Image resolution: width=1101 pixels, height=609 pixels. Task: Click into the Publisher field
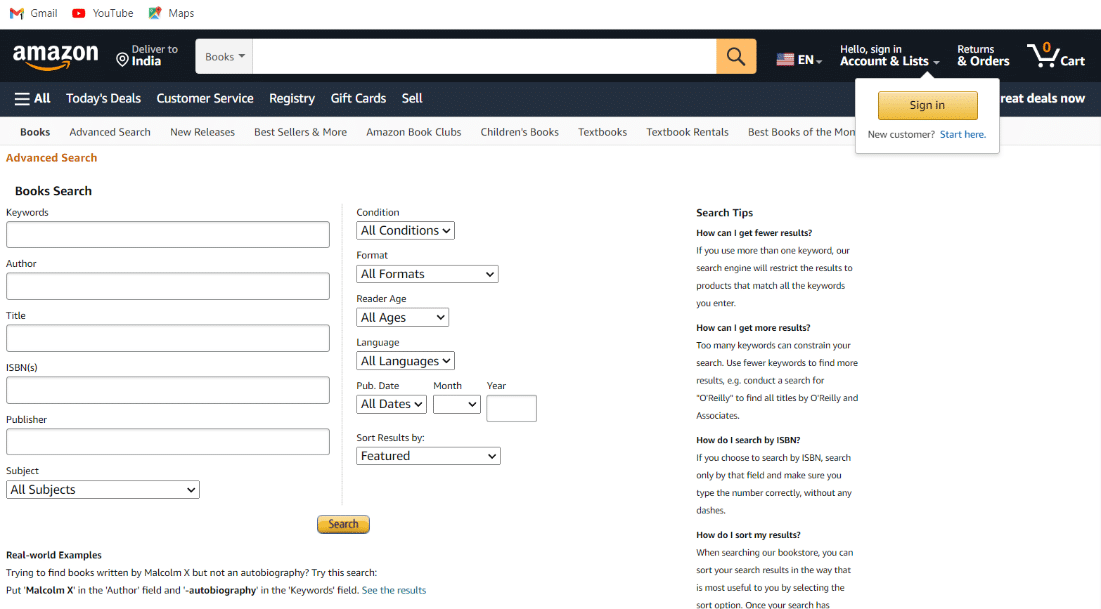pos(168,442)
